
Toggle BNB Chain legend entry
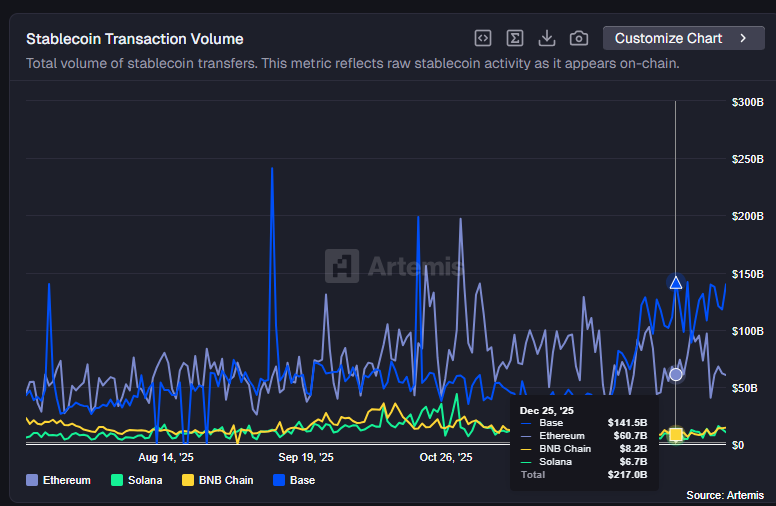216,480
